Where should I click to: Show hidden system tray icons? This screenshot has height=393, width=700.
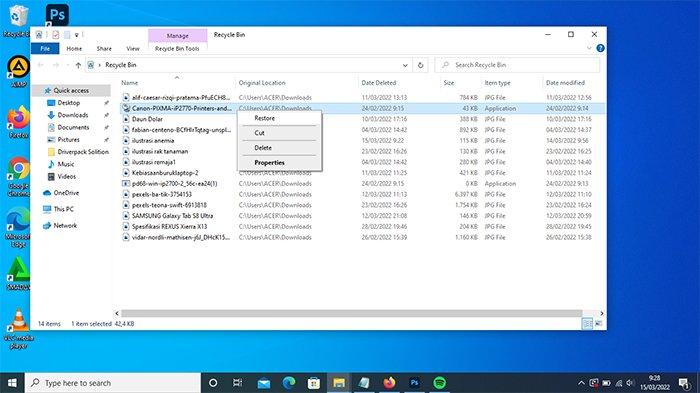click(x=581, y=383)
